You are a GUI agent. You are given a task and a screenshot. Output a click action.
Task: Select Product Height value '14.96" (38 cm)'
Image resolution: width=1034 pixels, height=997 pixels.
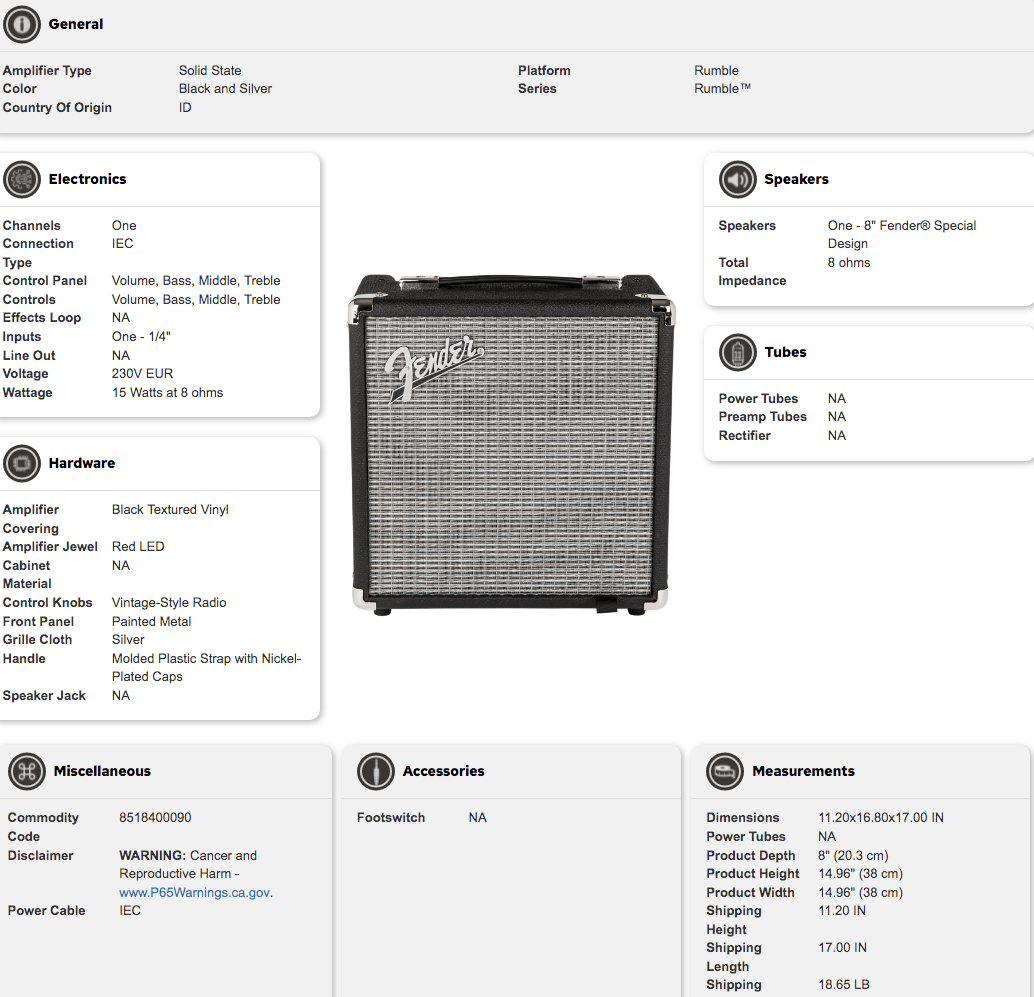861,874
